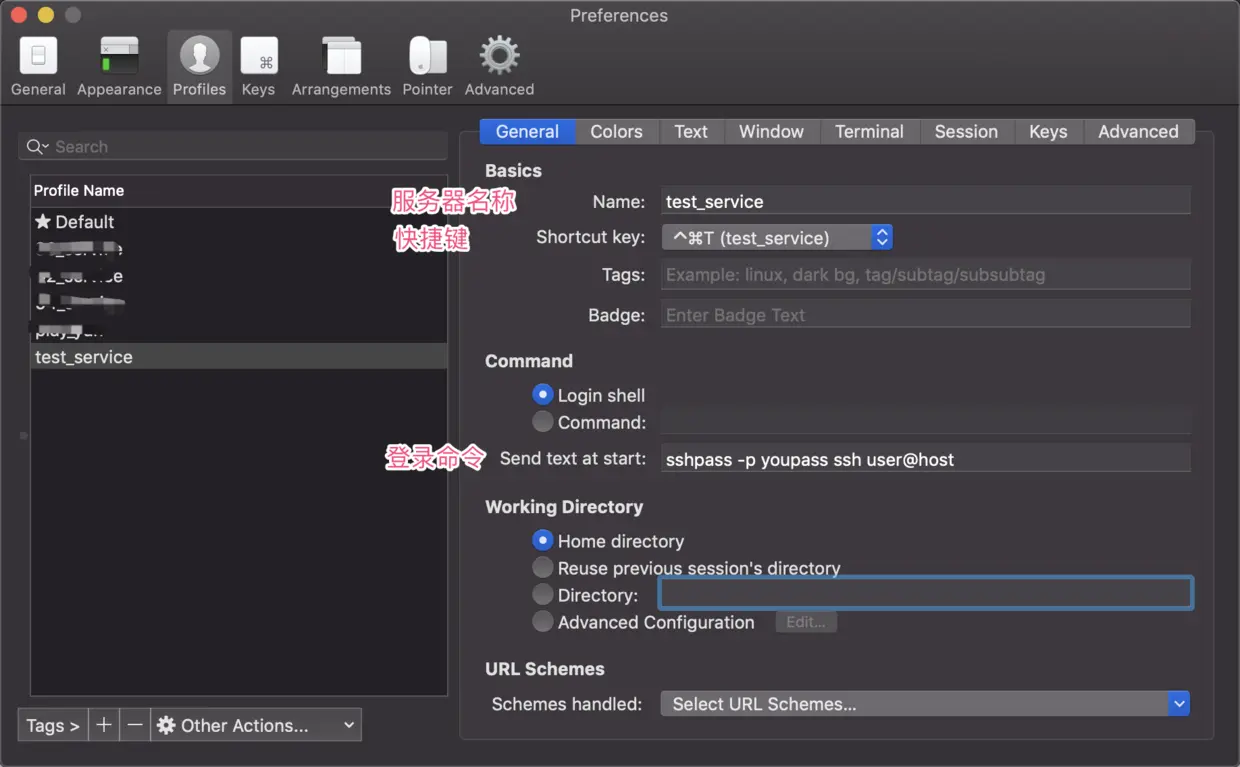Open the Select URL Schemes dropdown
Viewport: 1240px width, 767px height.
tap(925, 704)
